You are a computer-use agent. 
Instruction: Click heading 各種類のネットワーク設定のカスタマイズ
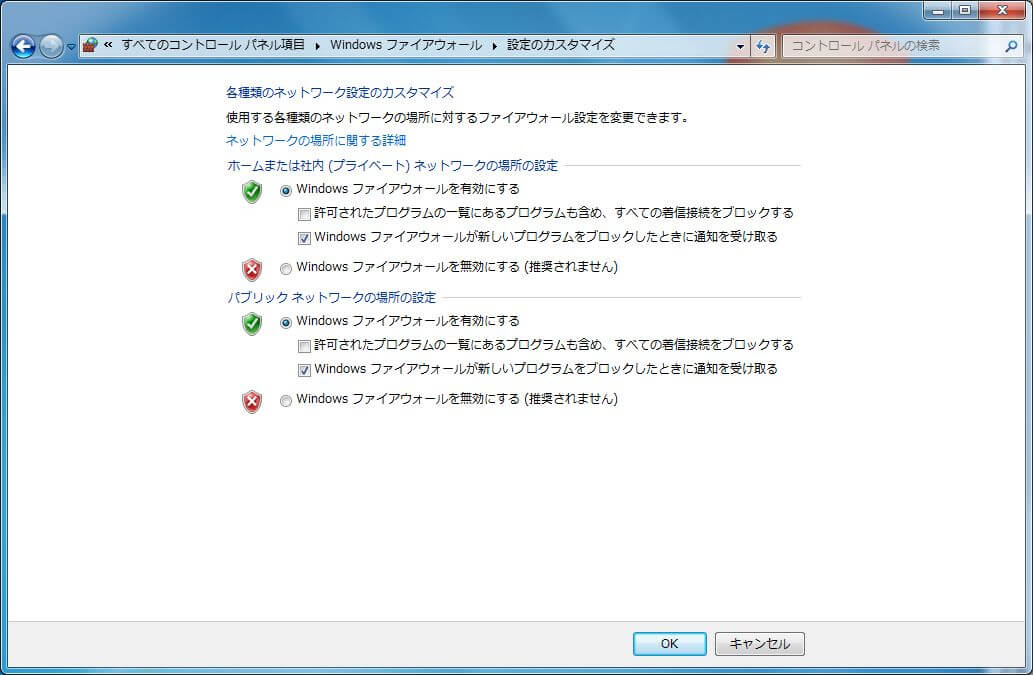(x=340, y=92)
